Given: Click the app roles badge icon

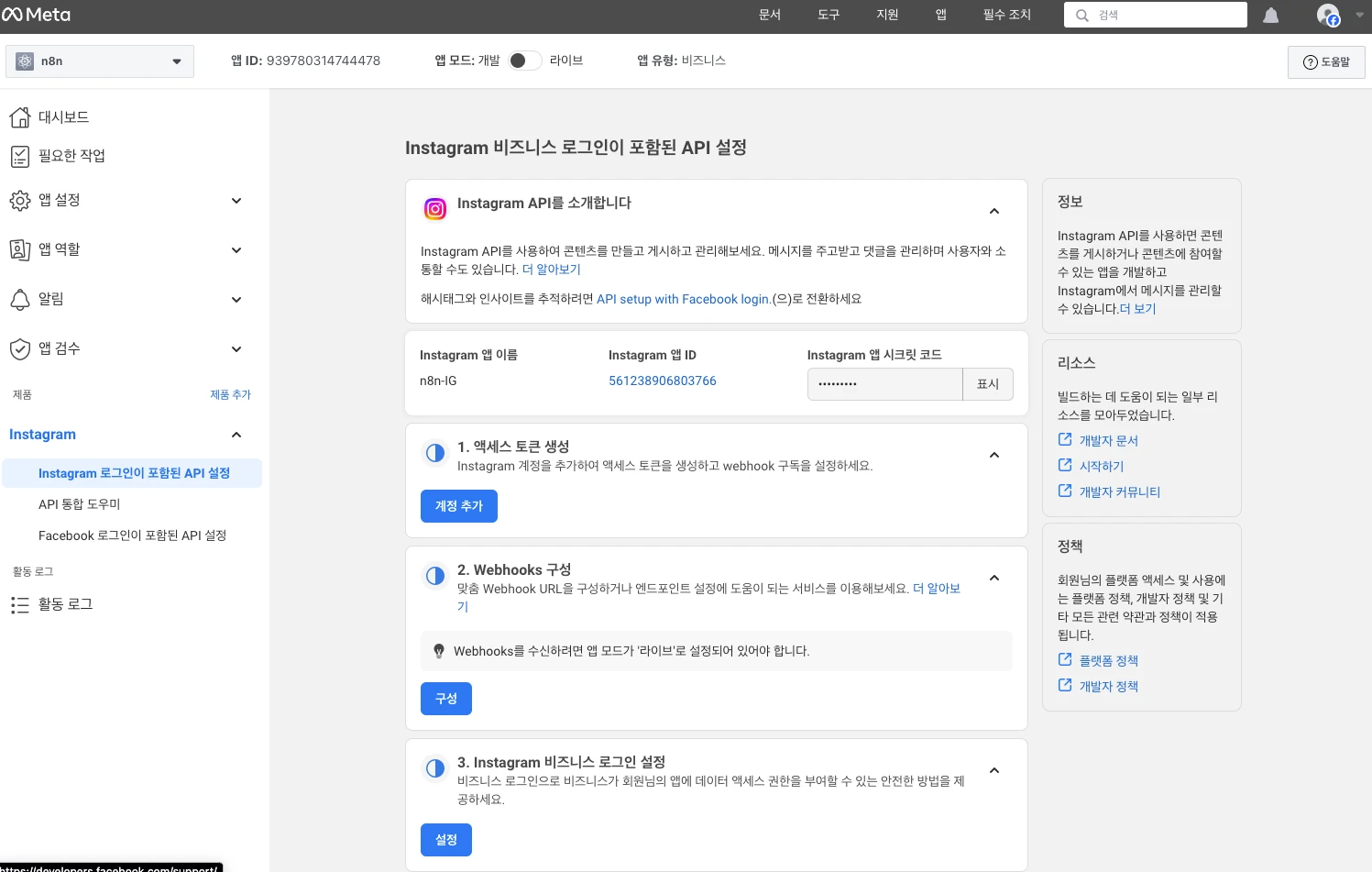Looking at the screenshot, I should (x=20, y=249).
